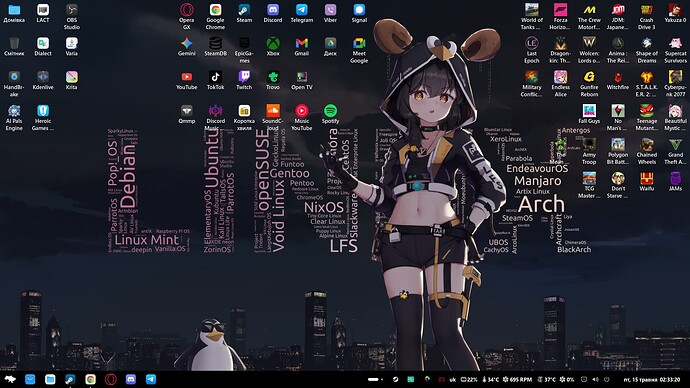Open the Forza Horizon game icon

(x=560, y=16)
